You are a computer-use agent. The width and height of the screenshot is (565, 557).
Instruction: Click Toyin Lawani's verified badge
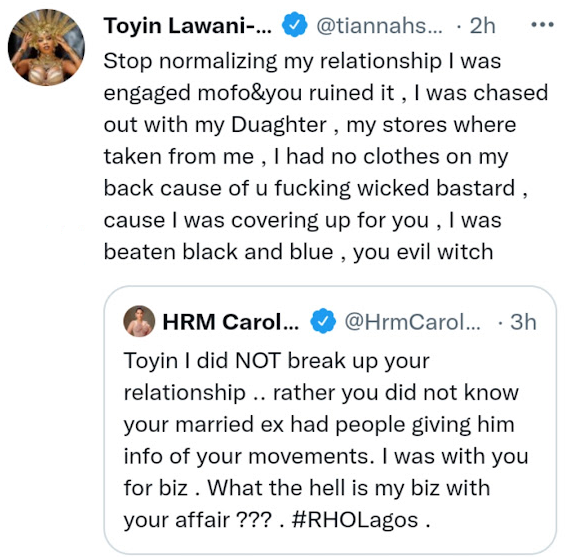pos(294,24)
